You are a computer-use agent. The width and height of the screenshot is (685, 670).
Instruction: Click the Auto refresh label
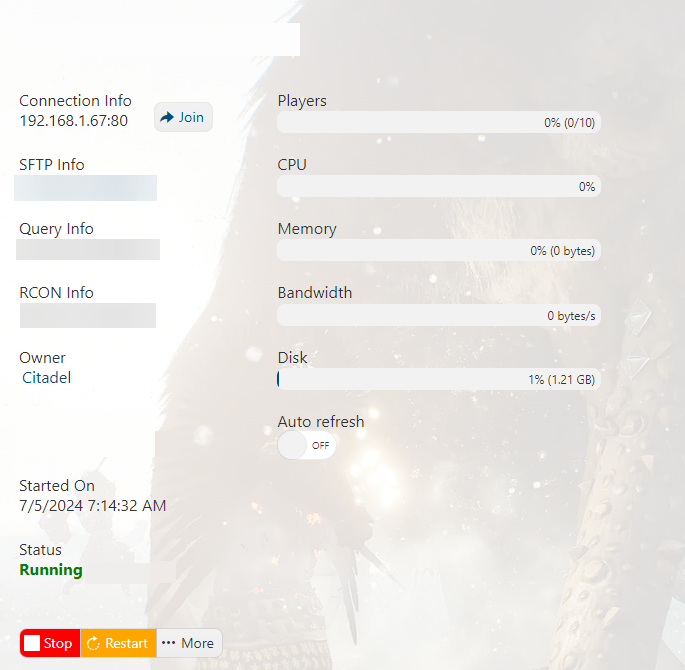pyautogui.click(x=320, y=422)
